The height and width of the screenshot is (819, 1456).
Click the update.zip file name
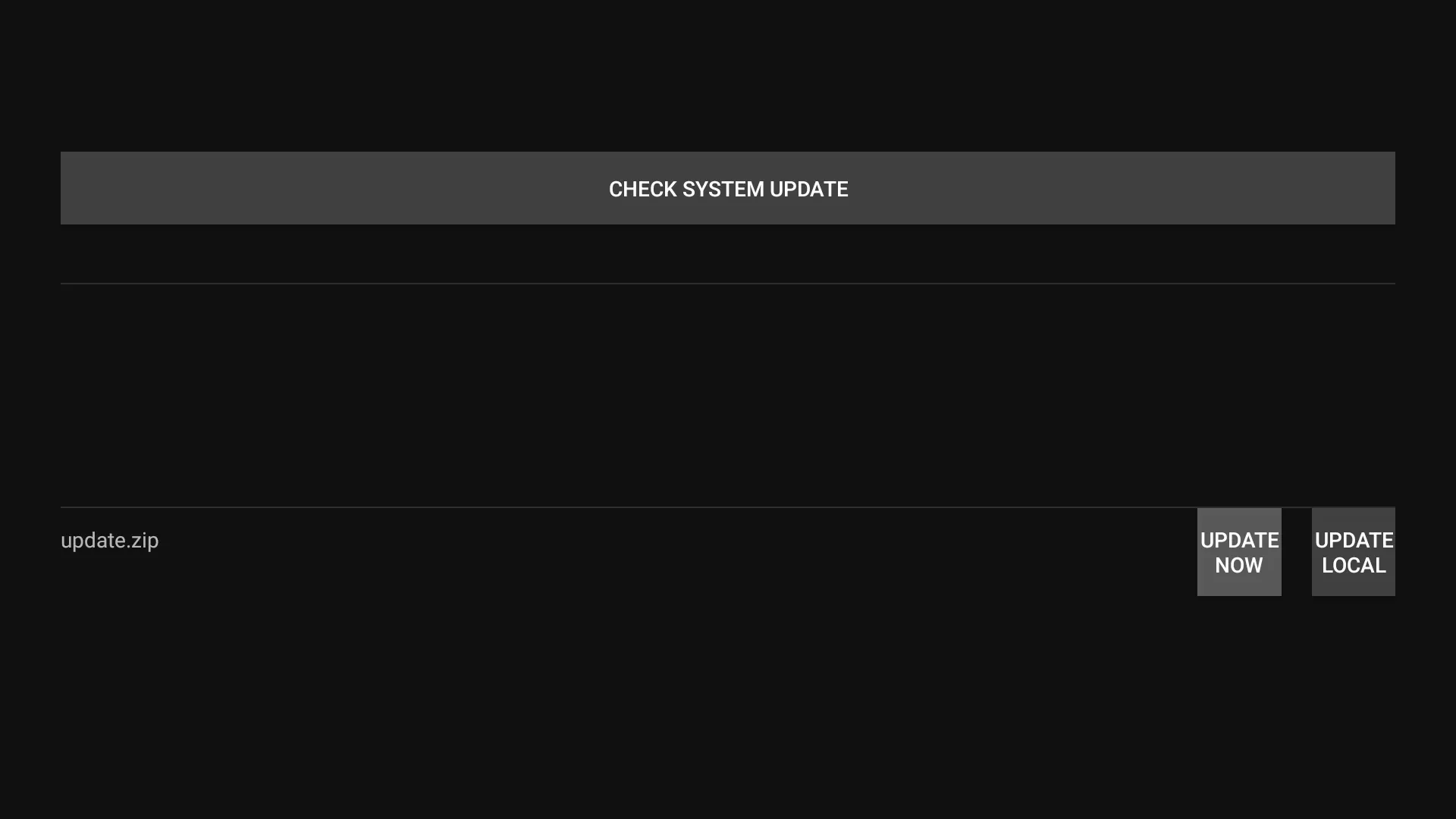(110, 541)
